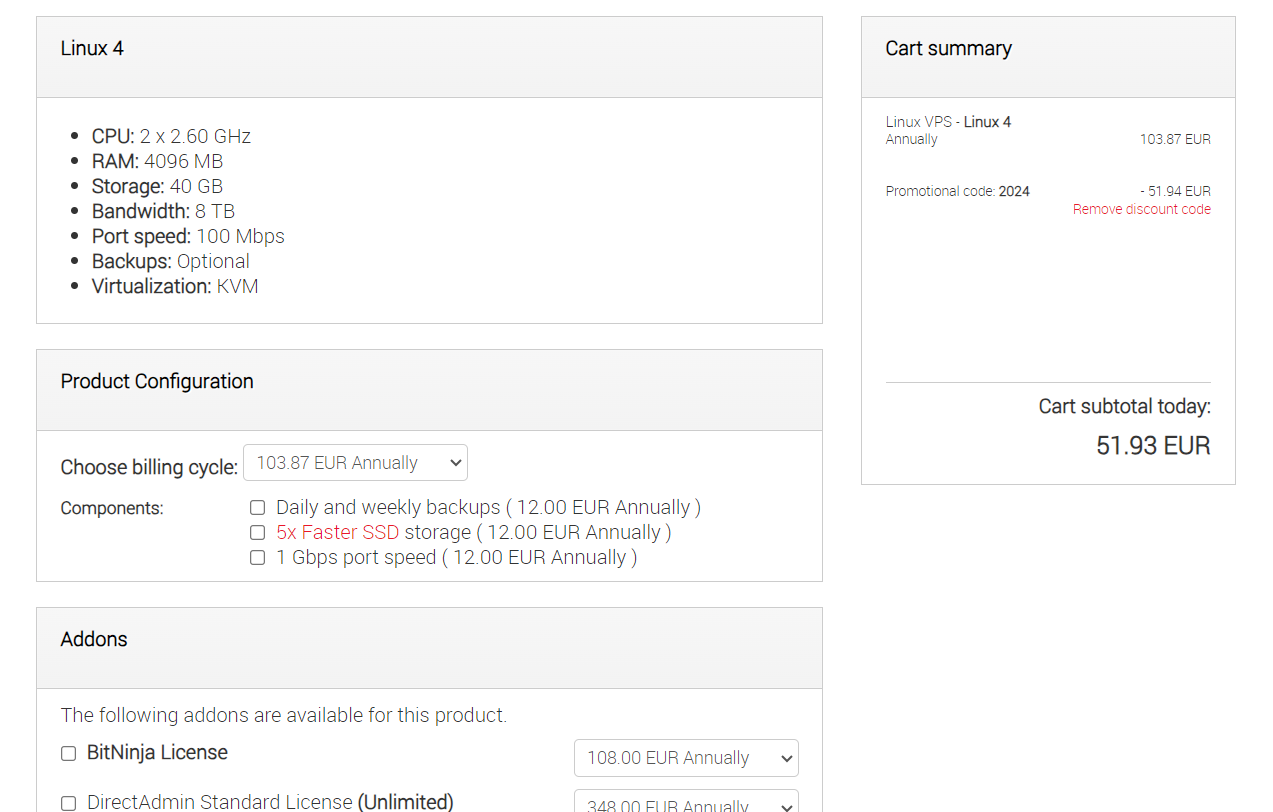
Task: Click the CPU: 2 x 2.60 GHz spec
Action: [171, 136]
